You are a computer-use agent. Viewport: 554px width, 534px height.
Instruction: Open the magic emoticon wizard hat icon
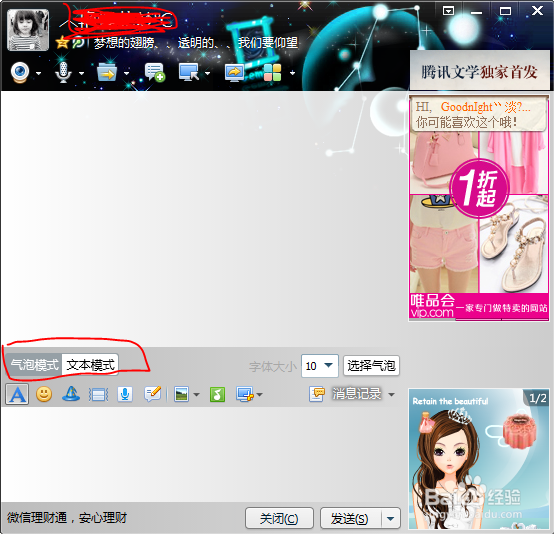71,394
